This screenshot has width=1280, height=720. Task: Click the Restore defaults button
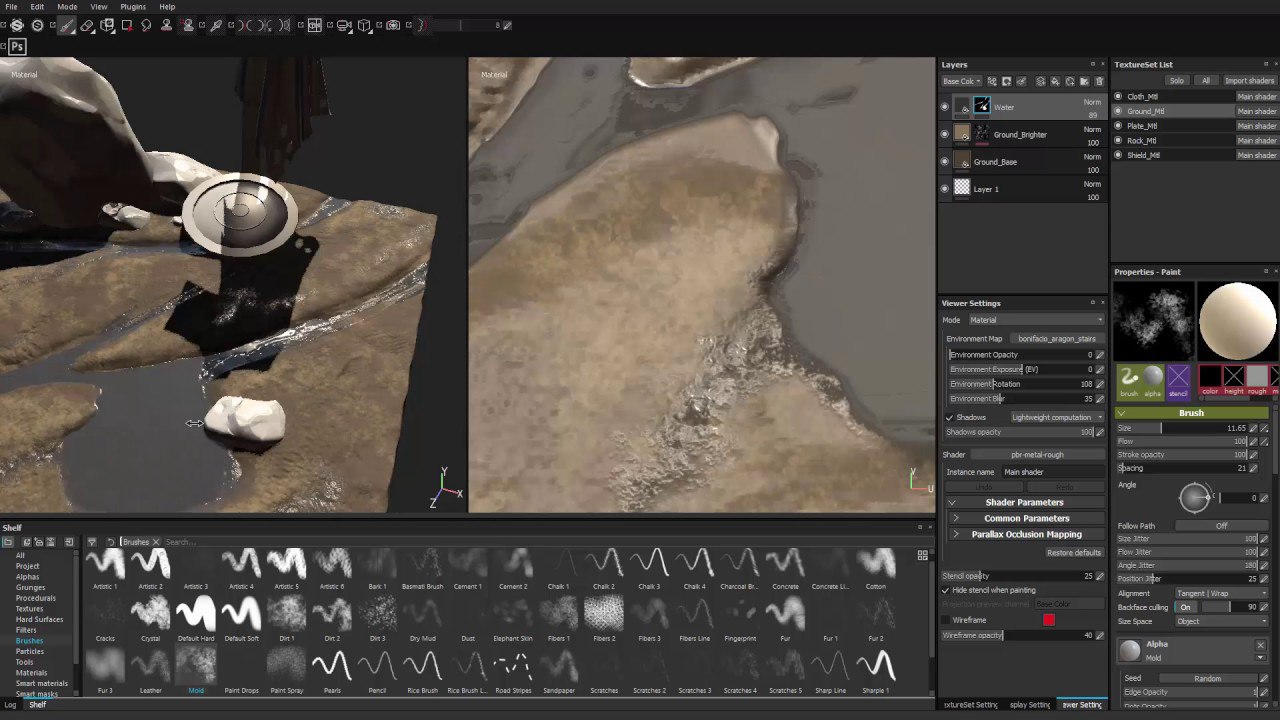point(1073,552)
